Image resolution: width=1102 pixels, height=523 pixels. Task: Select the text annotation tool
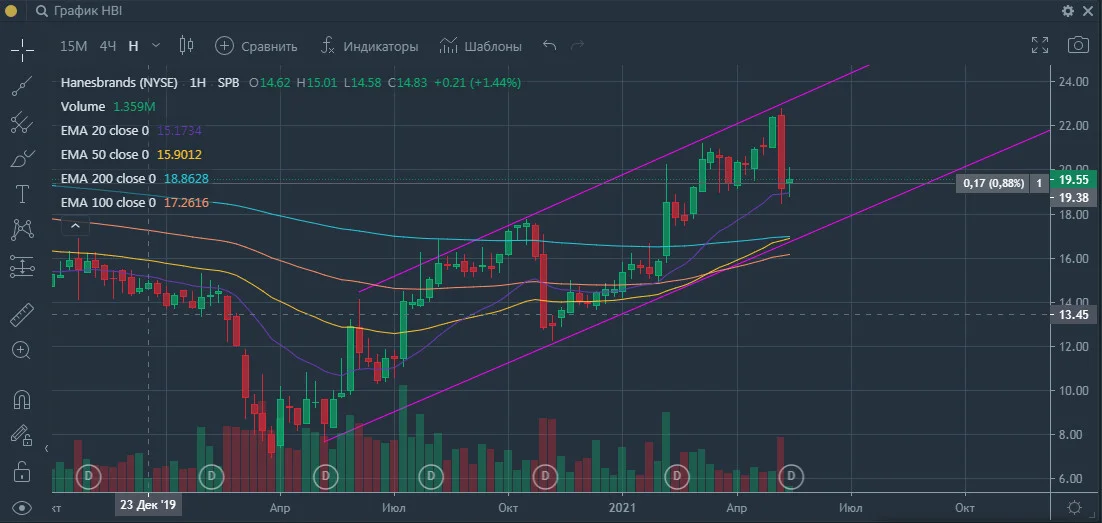pos(22,194)
